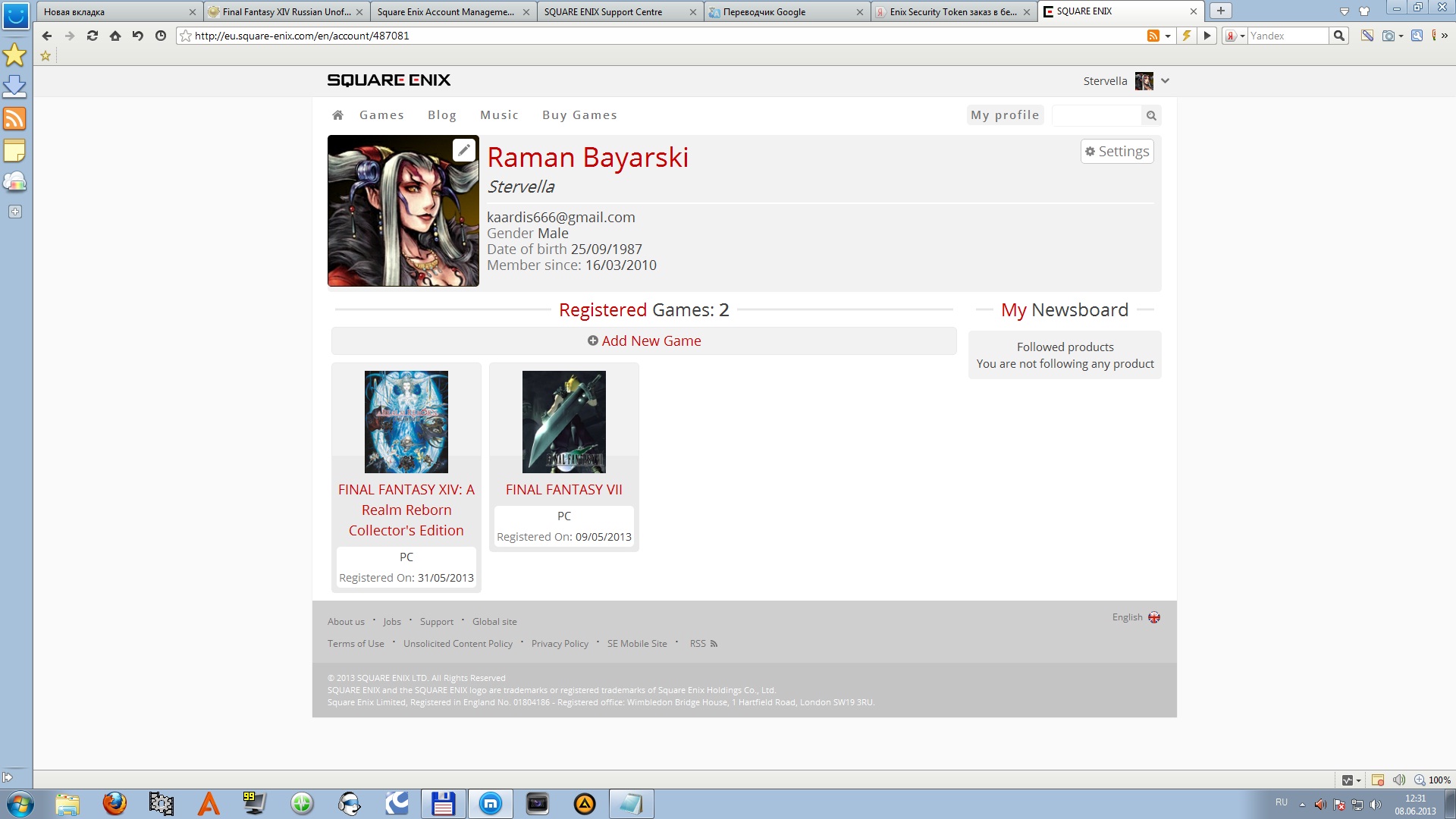Collapse the sidebar with bottom-left arrow
The height and width of the screenshot is (819, 1456).
tap(8, 777)
